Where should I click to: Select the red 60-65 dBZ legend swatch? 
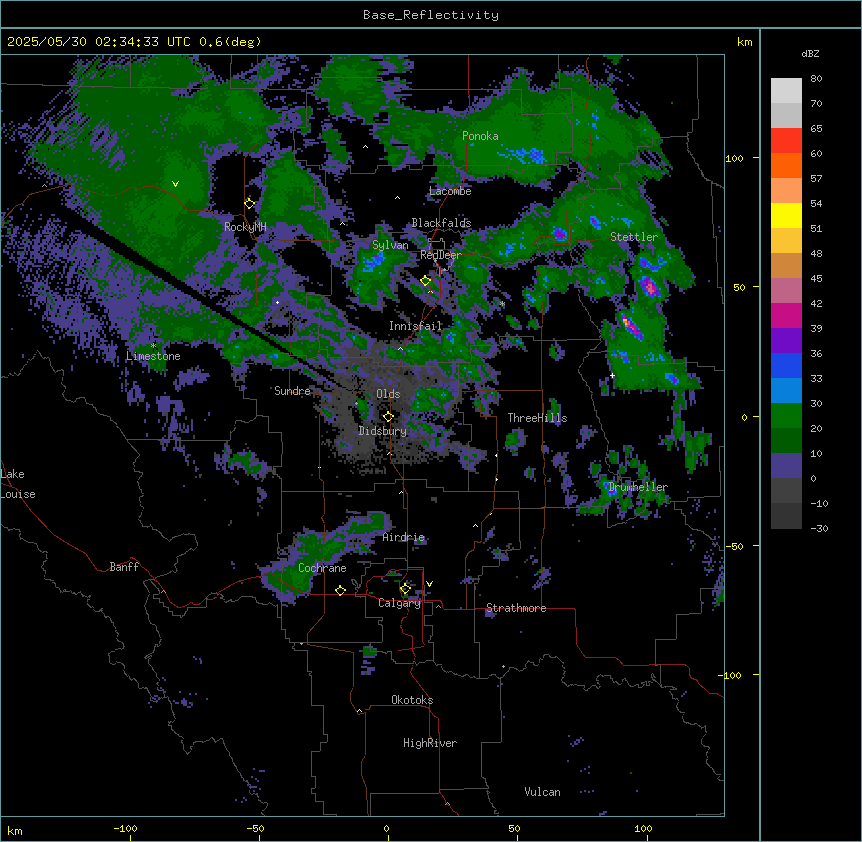coord(786,141)
